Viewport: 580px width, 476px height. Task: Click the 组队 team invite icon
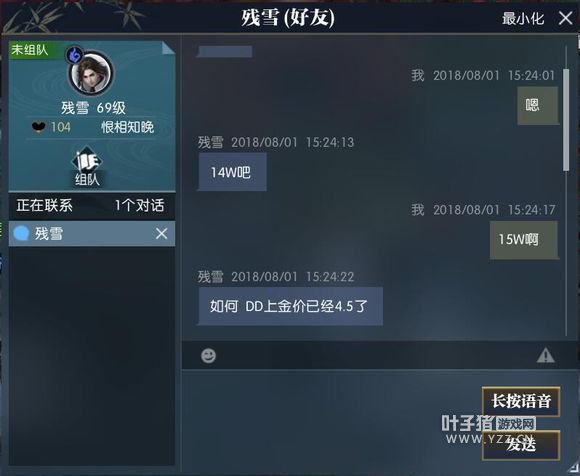click(87, 166)
